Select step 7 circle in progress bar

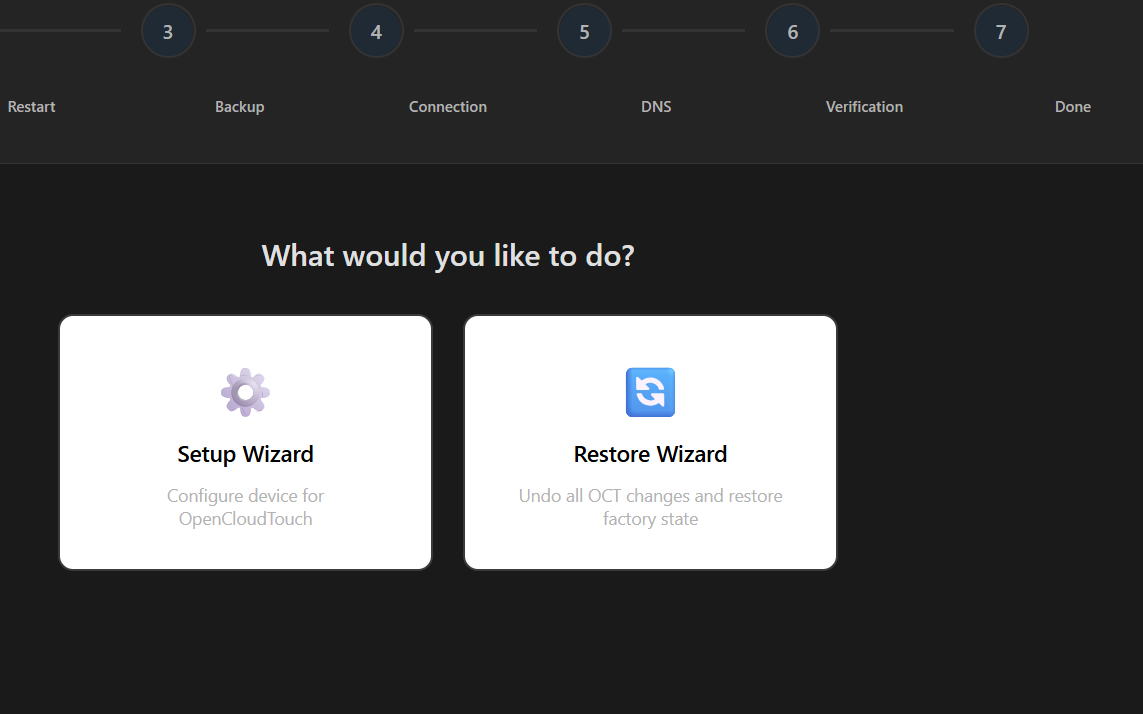[x=1001, y=31]
